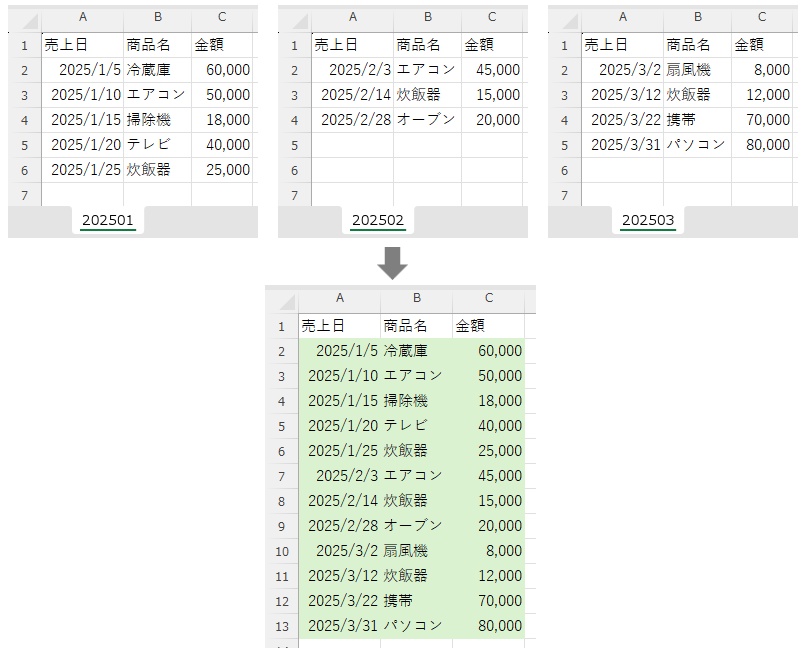Viewport: 810px width, 670px height.
Task: Click the 携帯 cell in the combined sheet
Action: (x=415, y=601)
